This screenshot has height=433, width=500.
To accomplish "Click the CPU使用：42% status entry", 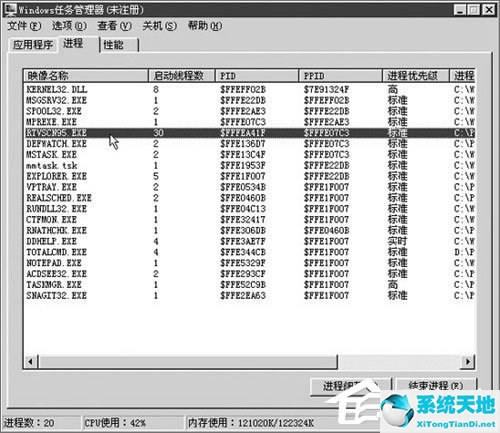I will 115,423.
